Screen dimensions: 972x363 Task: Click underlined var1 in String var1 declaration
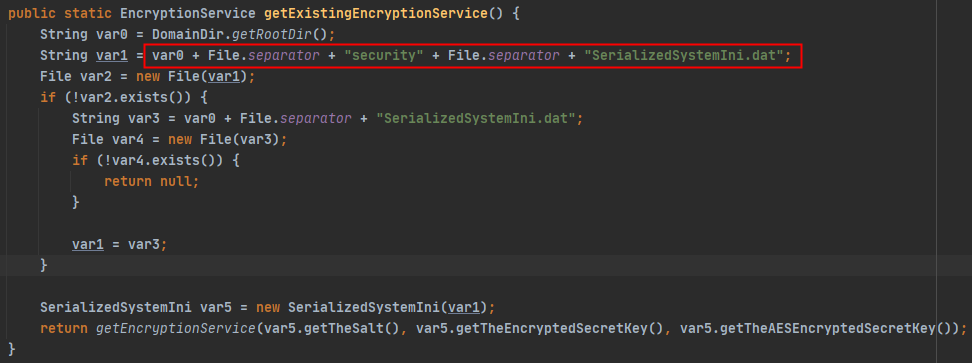click(x=112, y=56)
